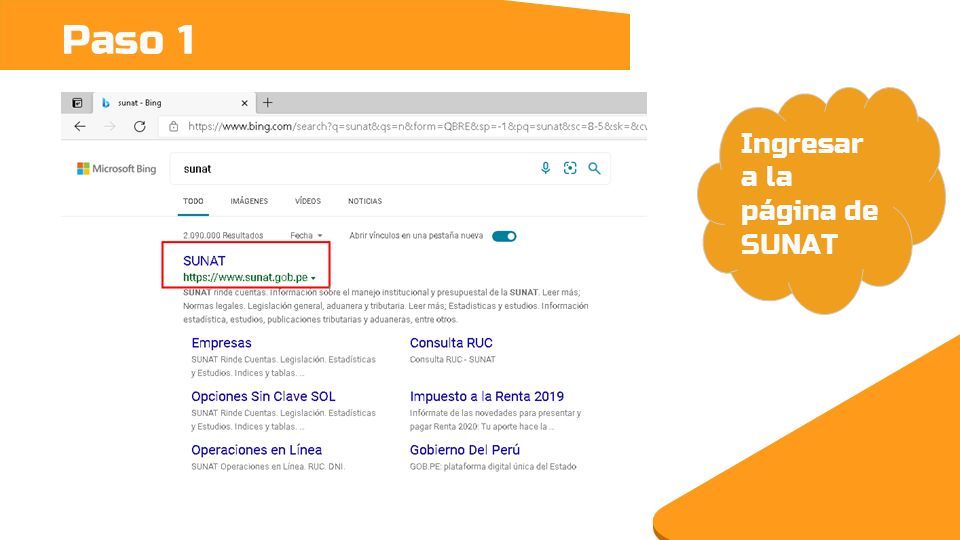Click the browser back arrow
Image resolution: width=960 pixels, height=540 pixels.
(x=80, y=126)
